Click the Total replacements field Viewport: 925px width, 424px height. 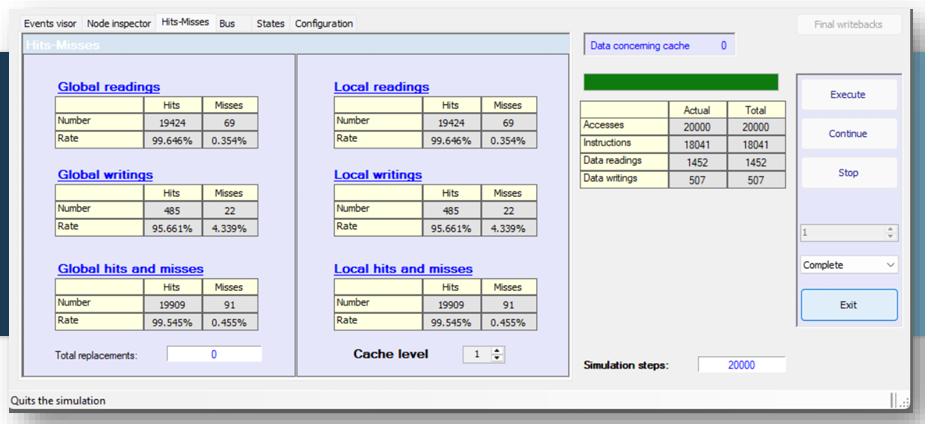(x=214, y=354)
